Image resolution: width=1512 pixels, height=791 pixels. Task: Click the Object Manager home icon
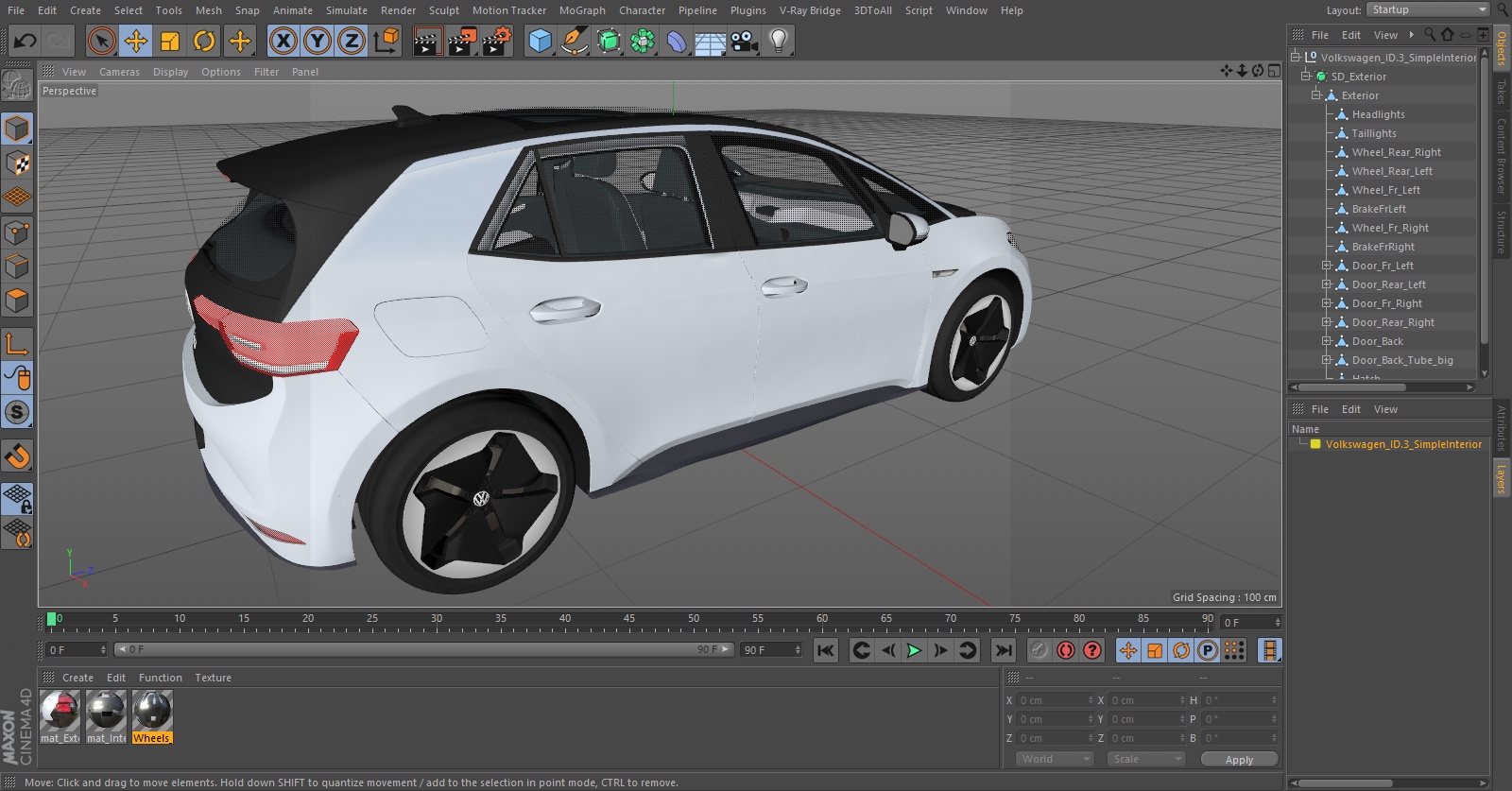point(1447,35)
